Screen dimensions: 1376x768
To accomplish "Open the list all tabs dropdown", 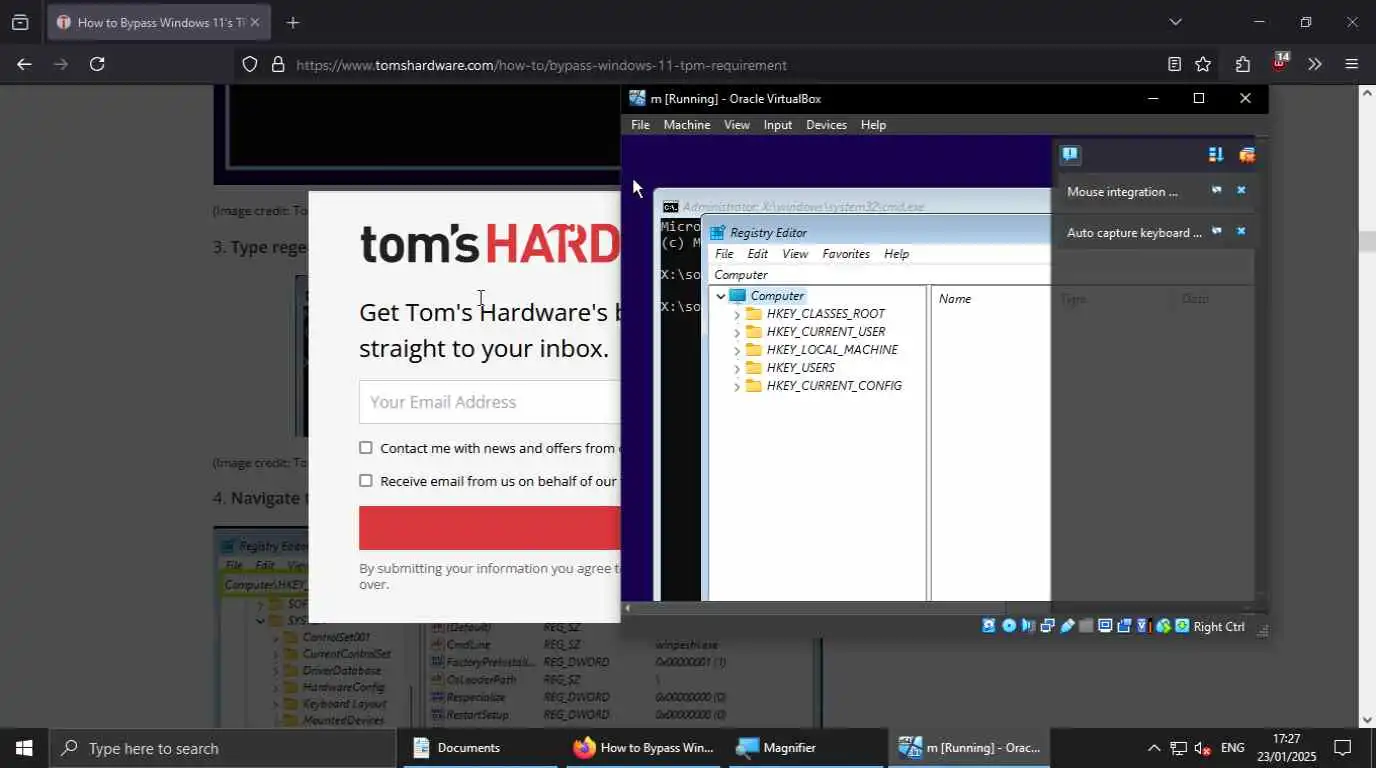I will coord(1175,22).
